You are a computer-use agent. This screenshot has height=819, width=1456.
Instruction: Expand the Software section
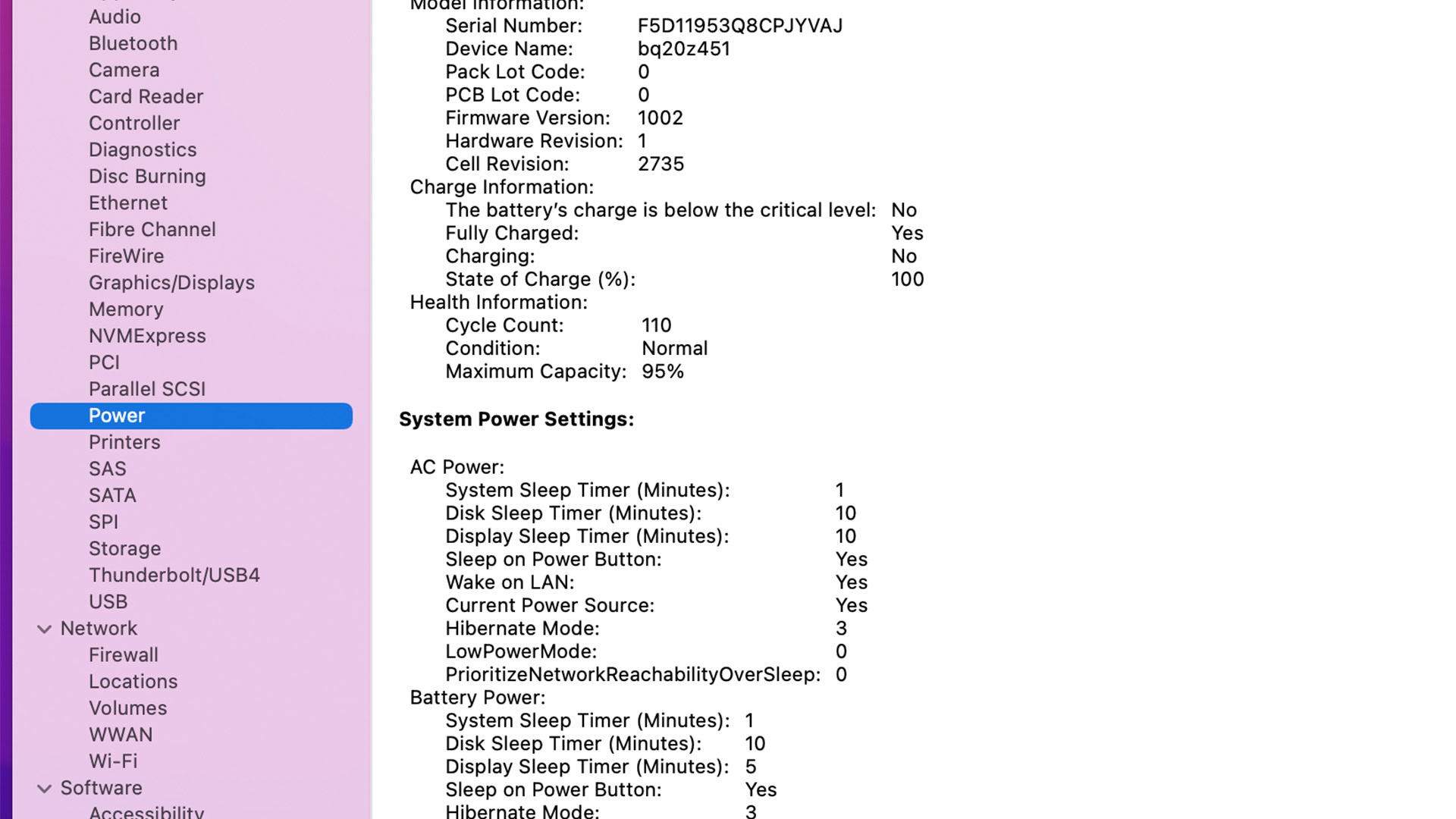(x=44, y=788)
